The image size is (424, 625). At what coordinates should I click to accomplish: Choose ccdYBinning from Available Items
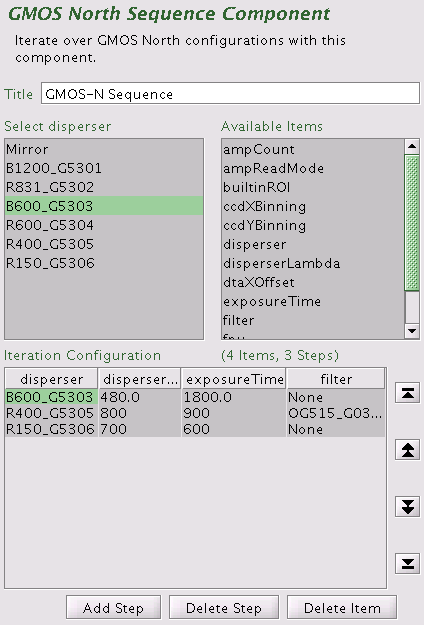(313, 225)
